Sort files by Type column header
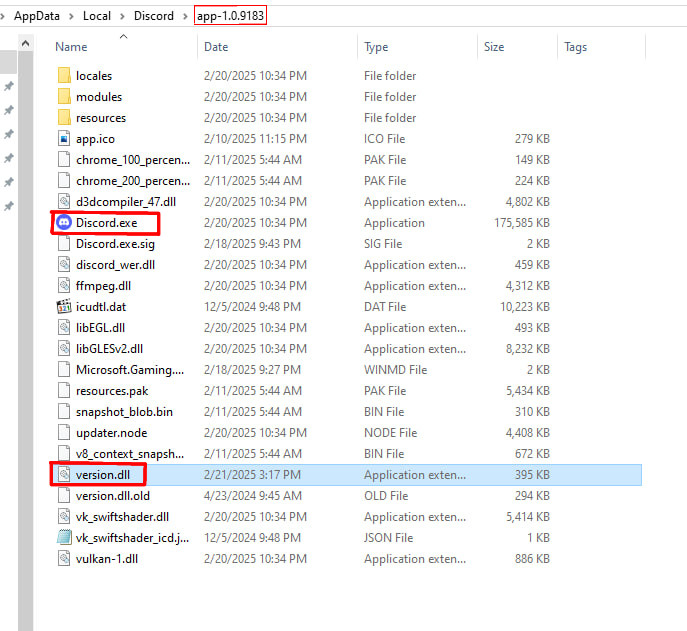687x631 pixels. pyautogui.click(x=376, y=47)
